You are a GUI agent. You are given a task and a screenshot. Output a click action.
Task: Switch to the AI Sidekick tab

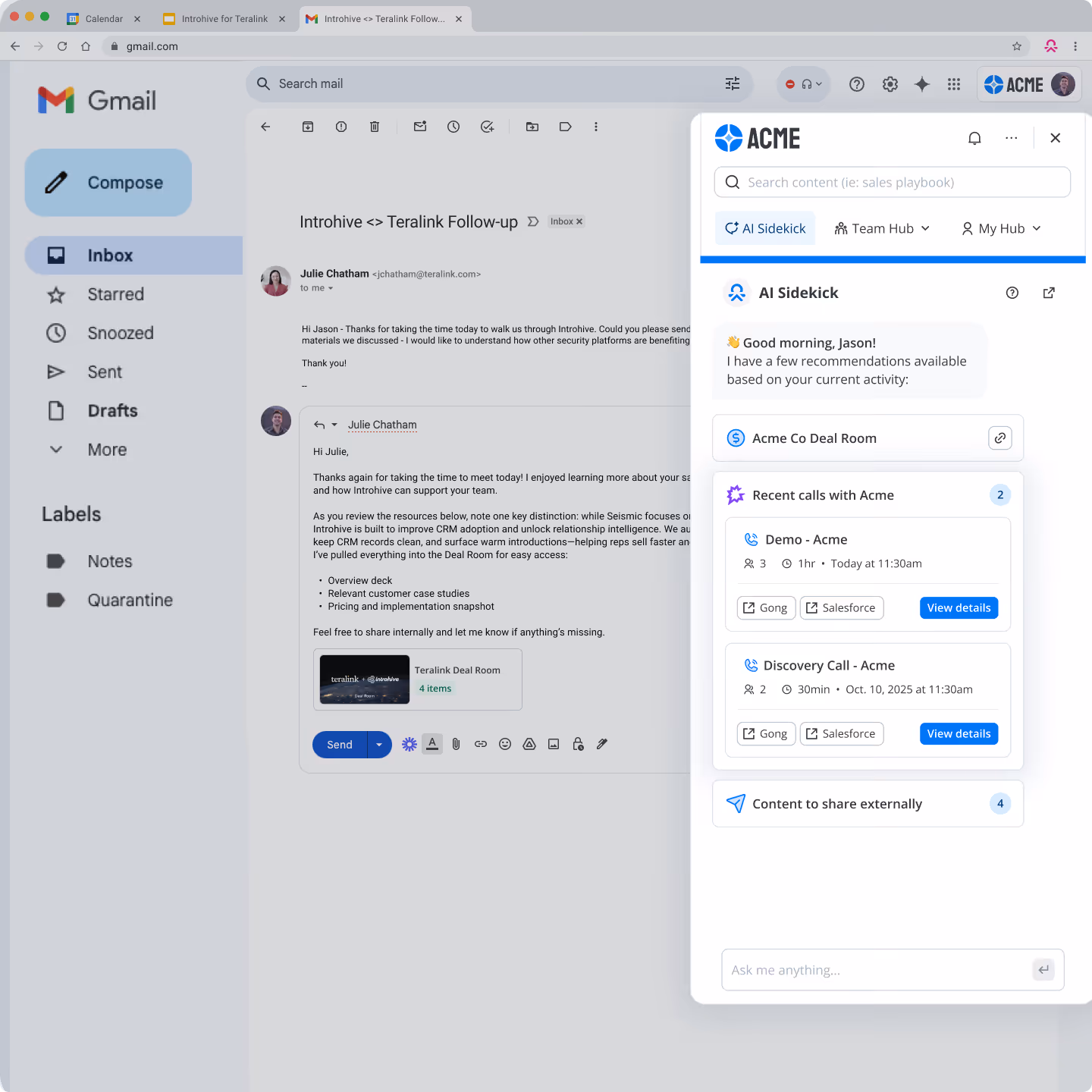point(765,228)
